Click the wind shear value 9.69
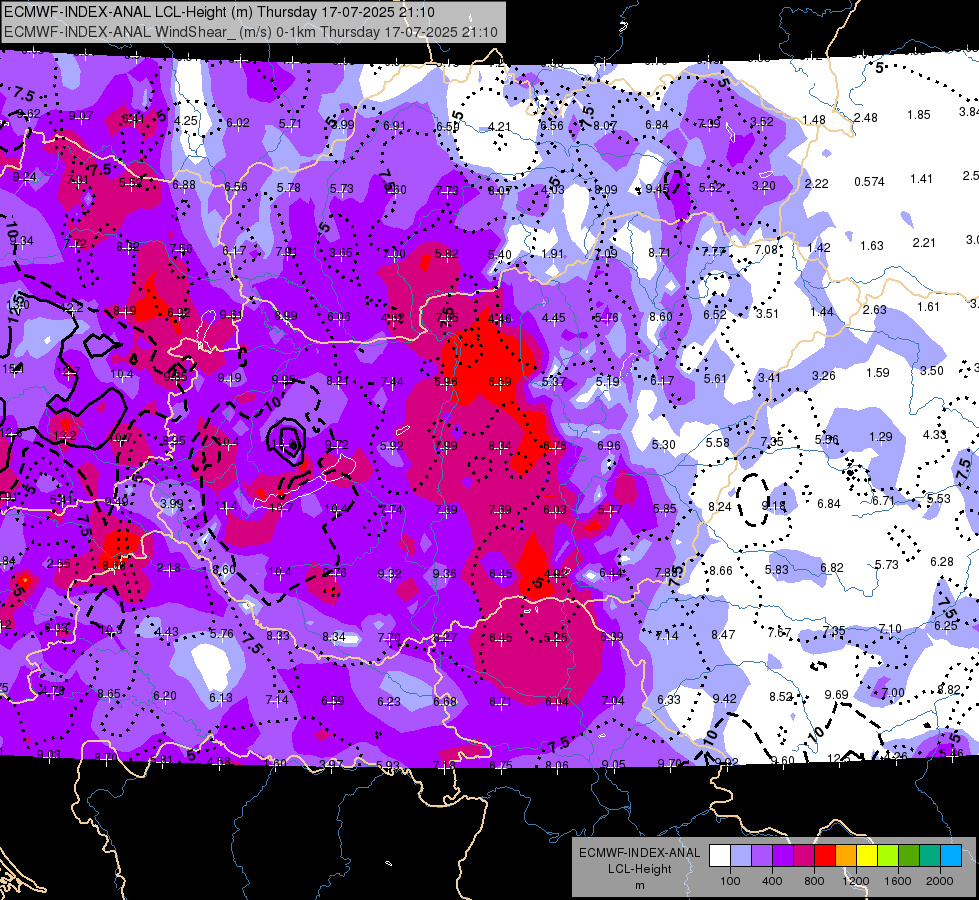 [837, 695]
